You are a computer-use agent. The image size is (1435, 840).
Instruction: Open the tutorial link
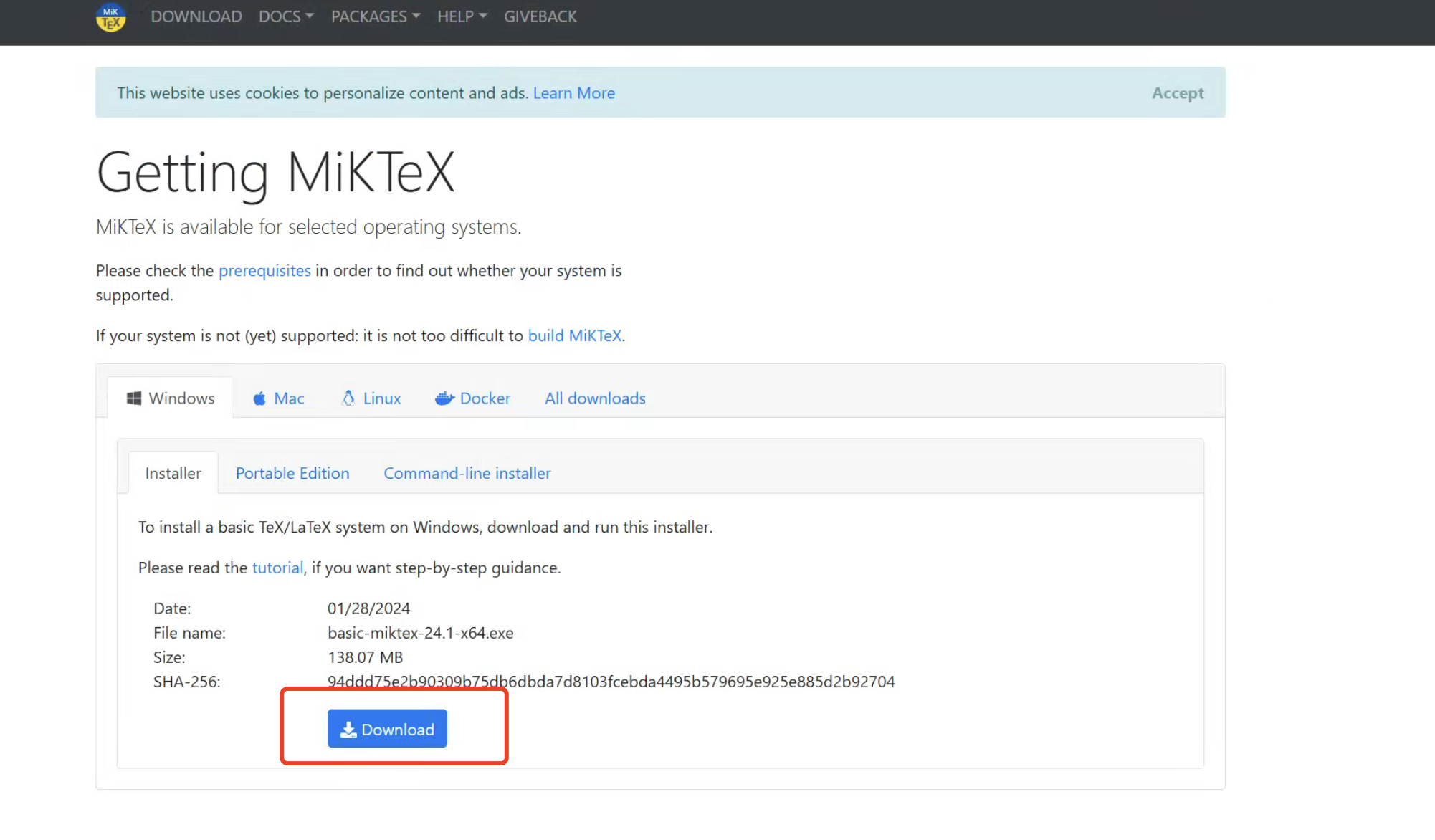[277, 568]
